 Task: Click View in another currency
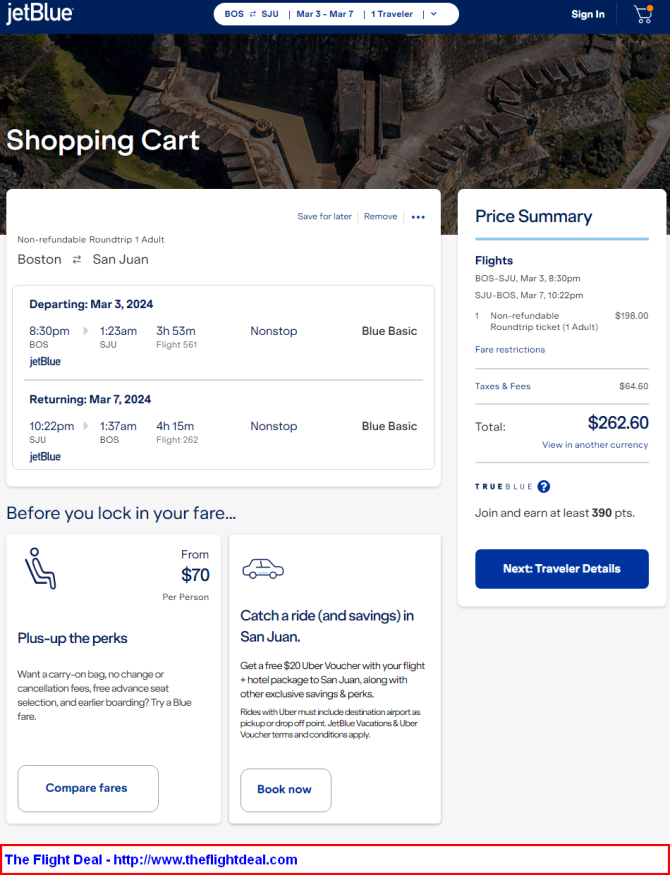click(595, 445)
